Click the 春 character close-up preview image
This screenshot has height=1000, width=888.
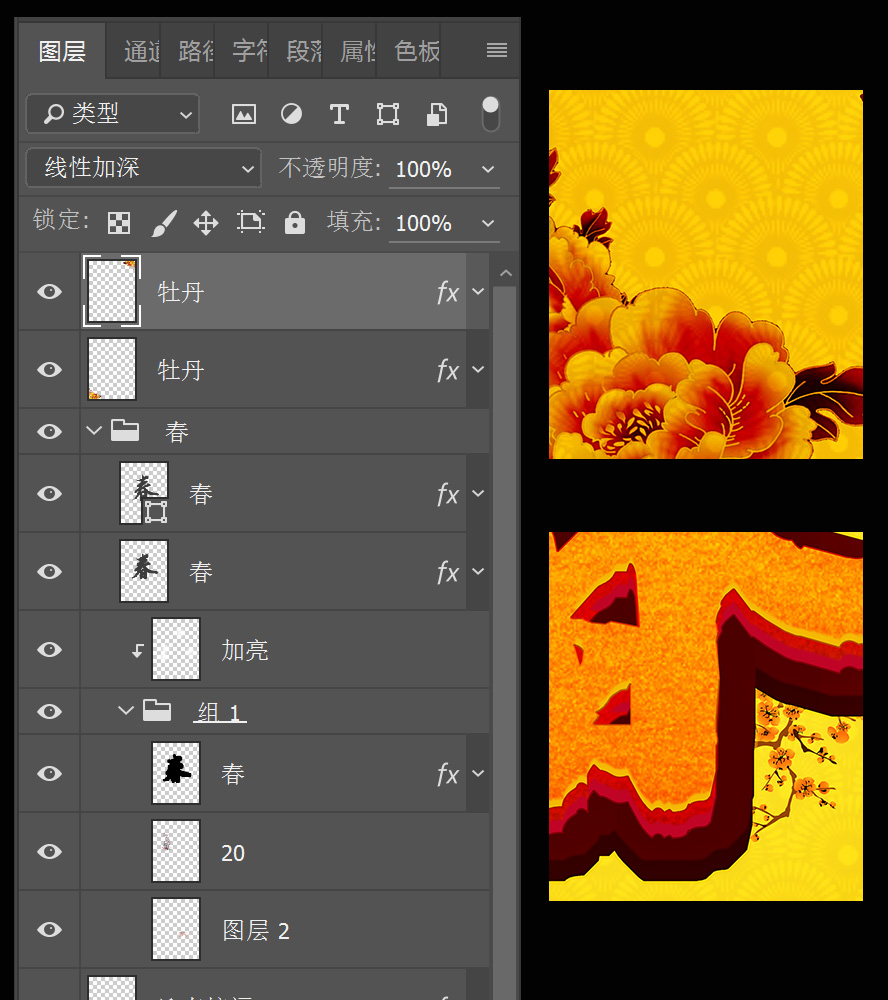(706, 716)
